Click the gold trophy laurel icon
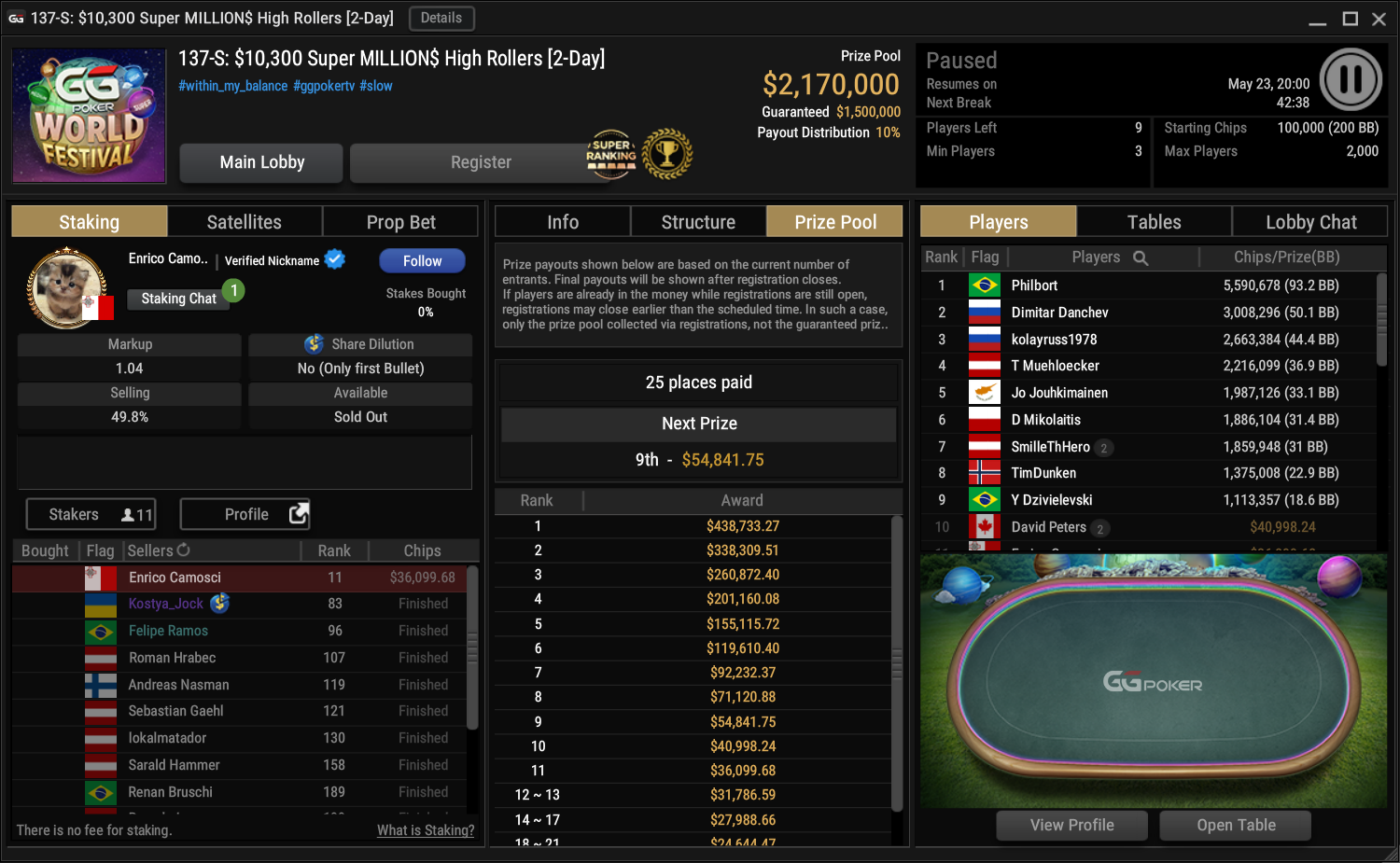The height and width of the screenshot is (863, 1400). (667, 154)
